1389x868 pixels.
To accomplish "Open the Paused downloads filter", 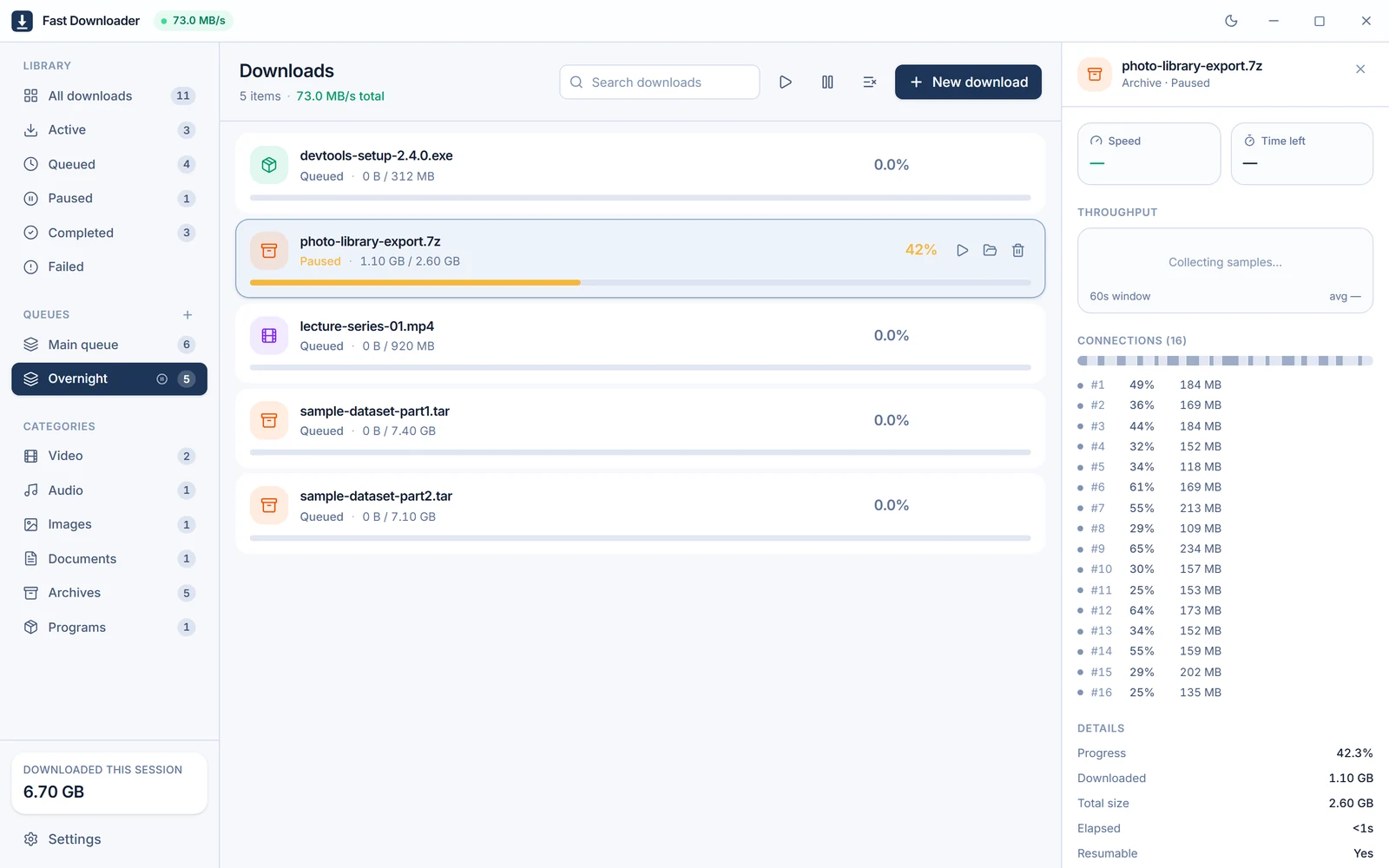I will (x=109, y=199).
